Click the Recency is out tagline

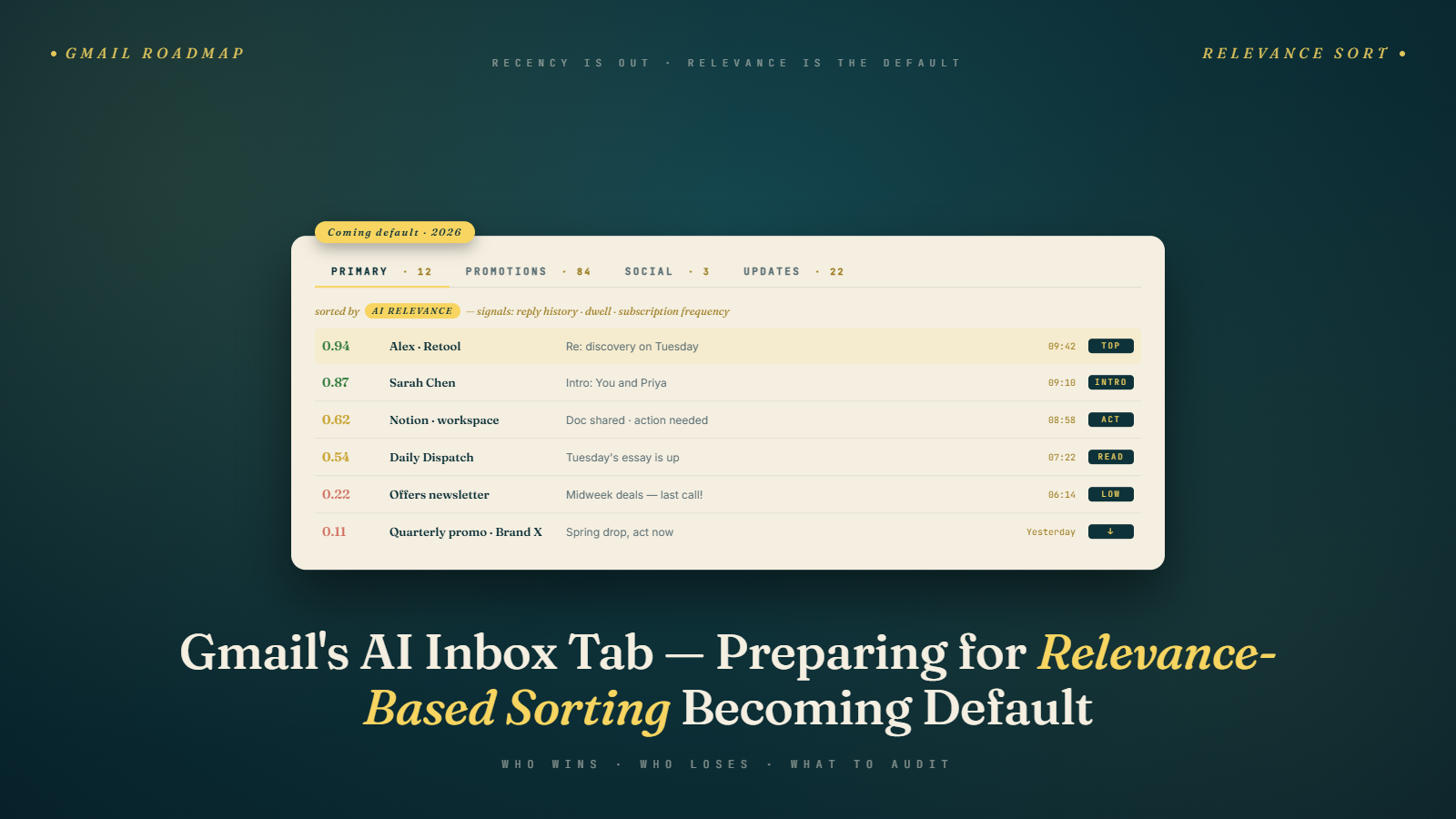click(x=727, y=63)
